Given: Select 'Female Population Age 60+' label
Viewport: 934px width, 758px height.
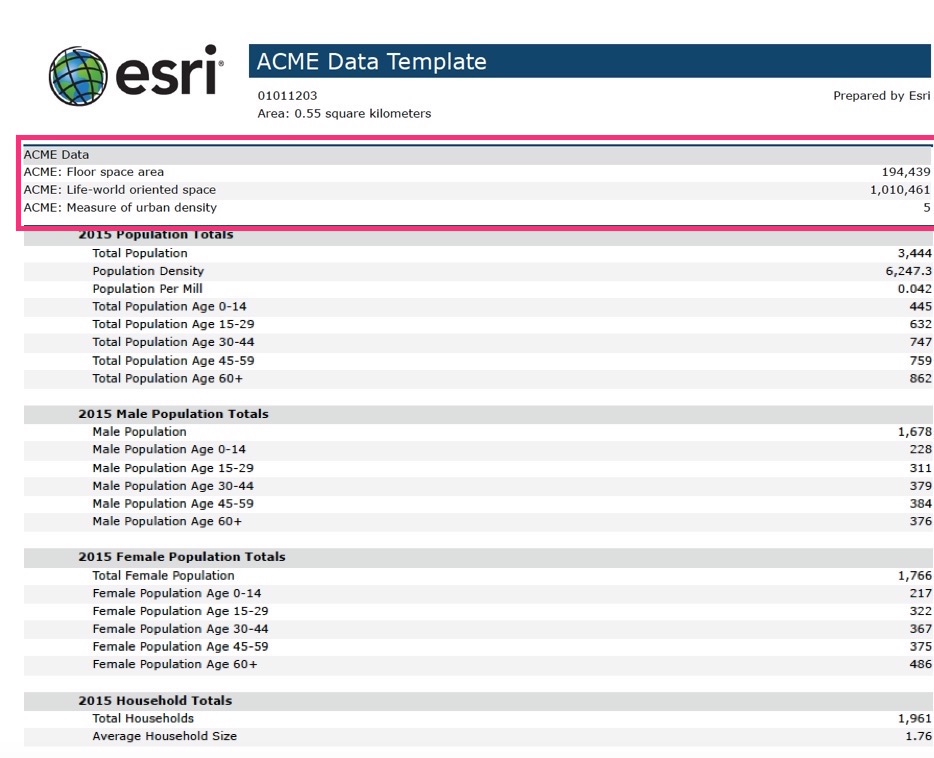Looking at the screenshot, I should (175, 665).
